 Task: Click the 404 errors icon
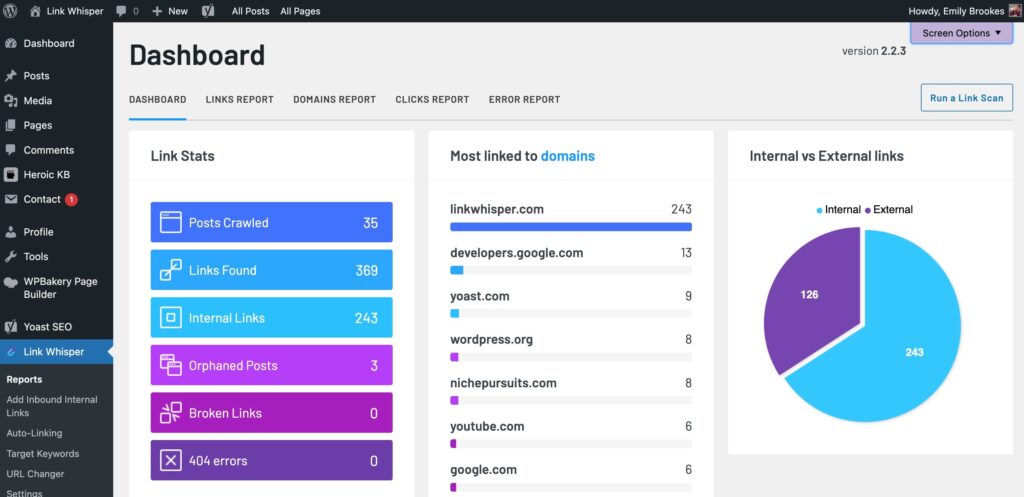170,460
